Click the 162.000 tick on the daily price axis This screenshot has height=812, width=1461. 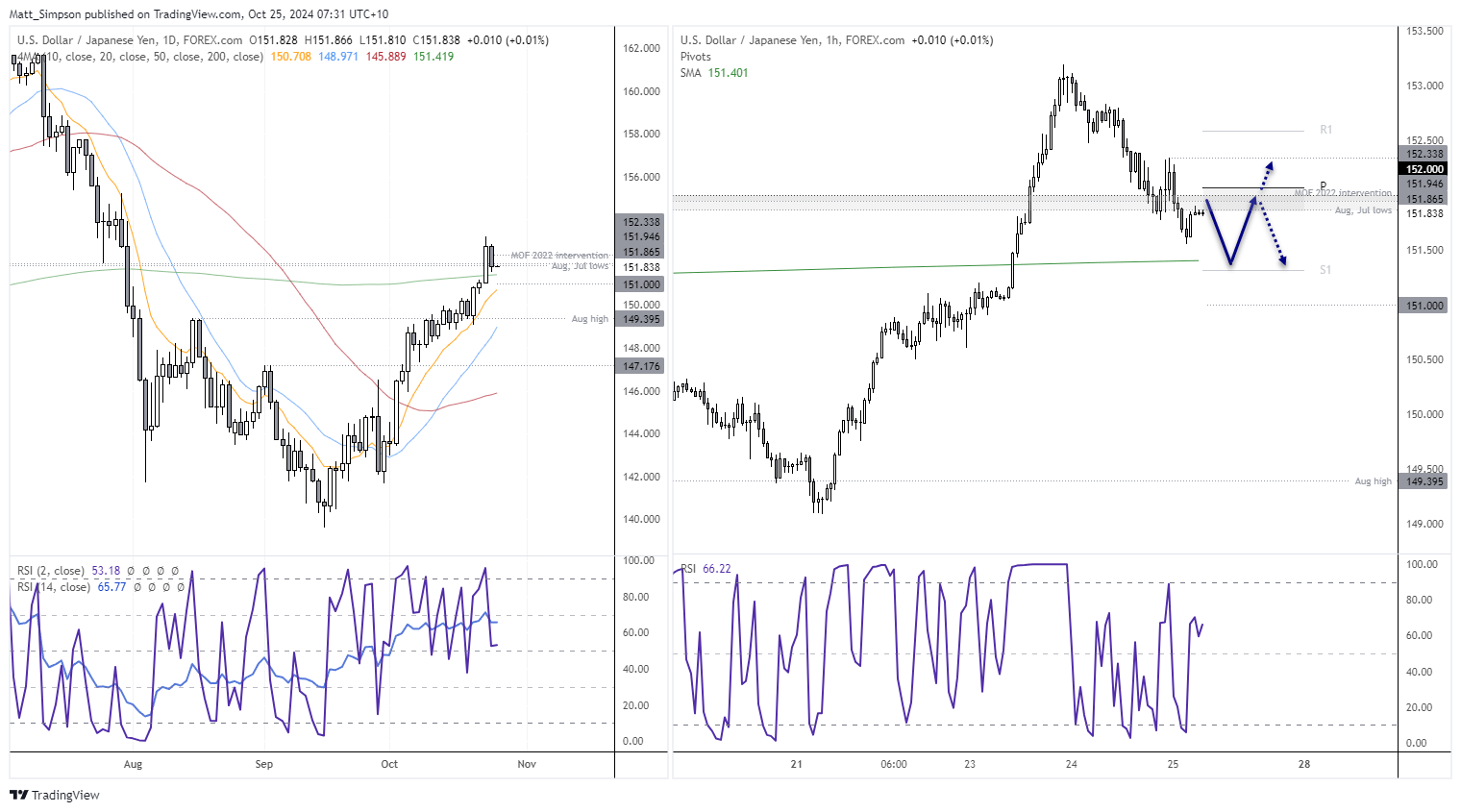point(641,48)
